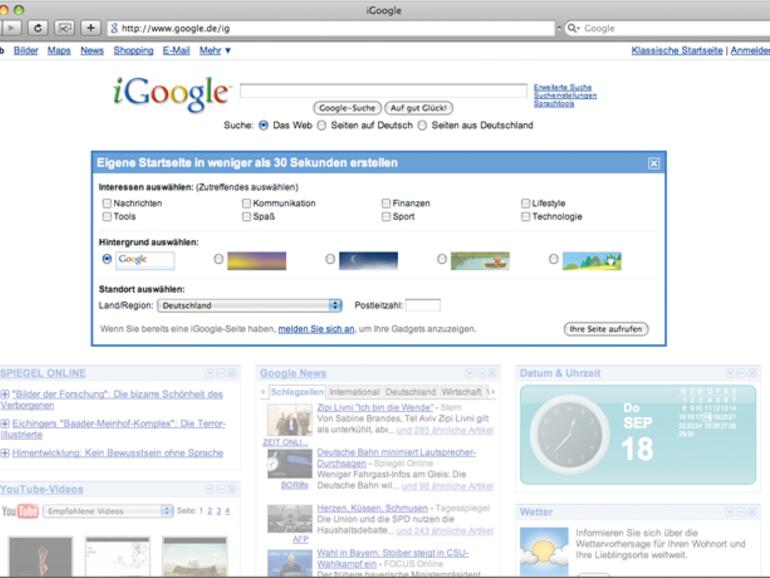Select the purple-yellow sunset background theme
Screen dimensions: 770x578
[256, 261]
